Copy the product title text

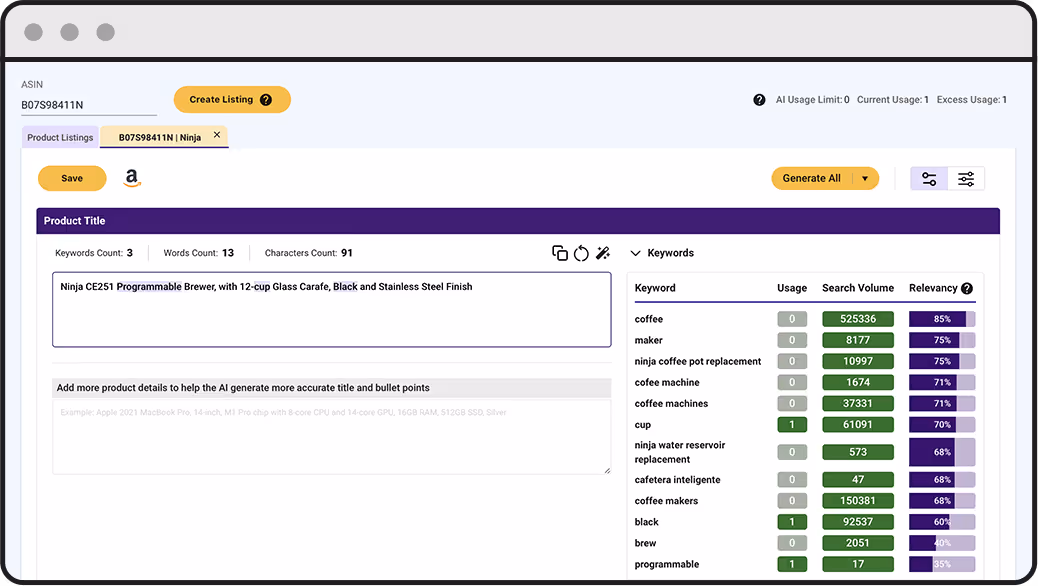[x=559, y=253]
